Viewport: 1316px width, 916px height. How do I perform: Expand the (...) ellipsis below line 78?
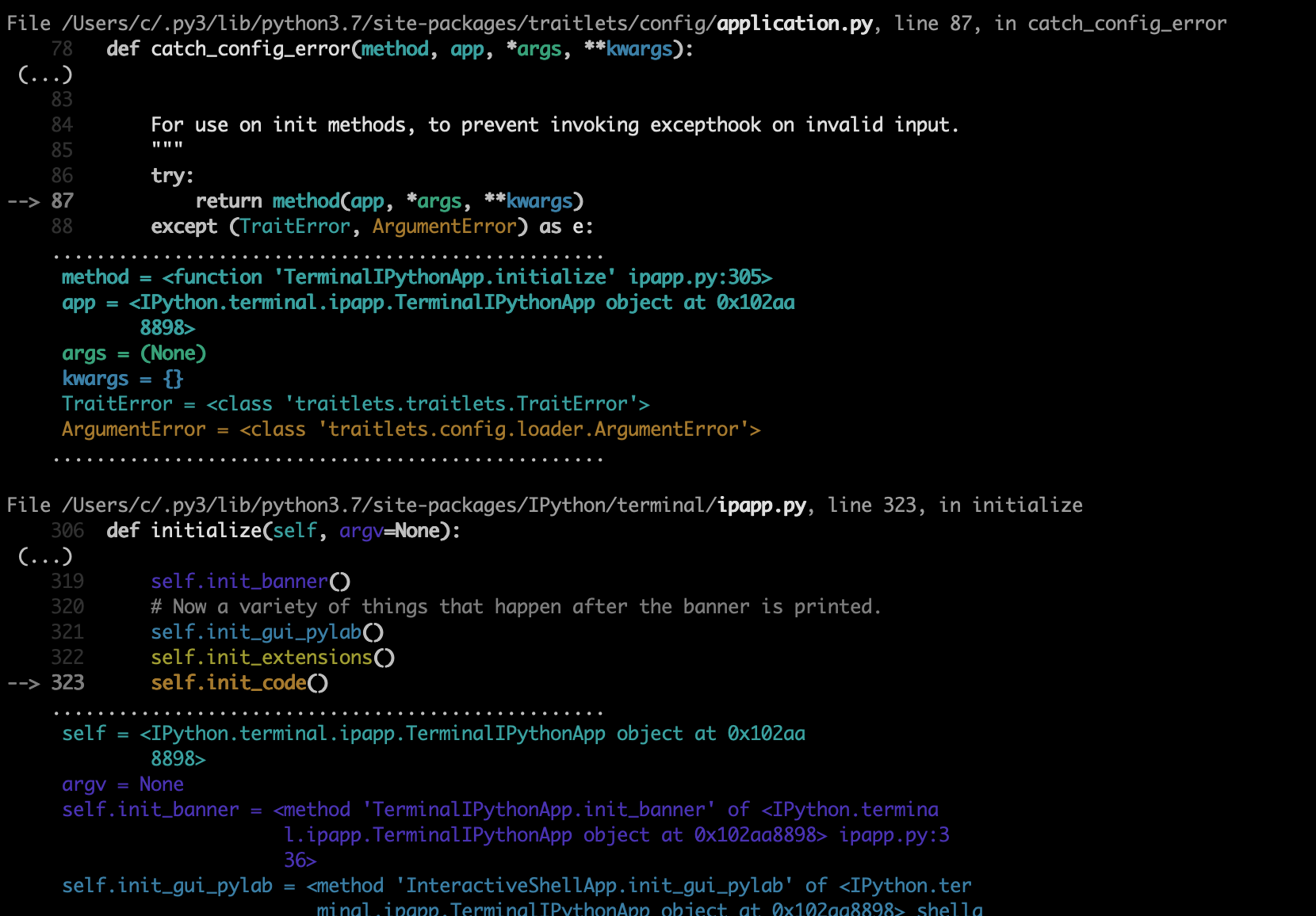click(x=45, y=74)
